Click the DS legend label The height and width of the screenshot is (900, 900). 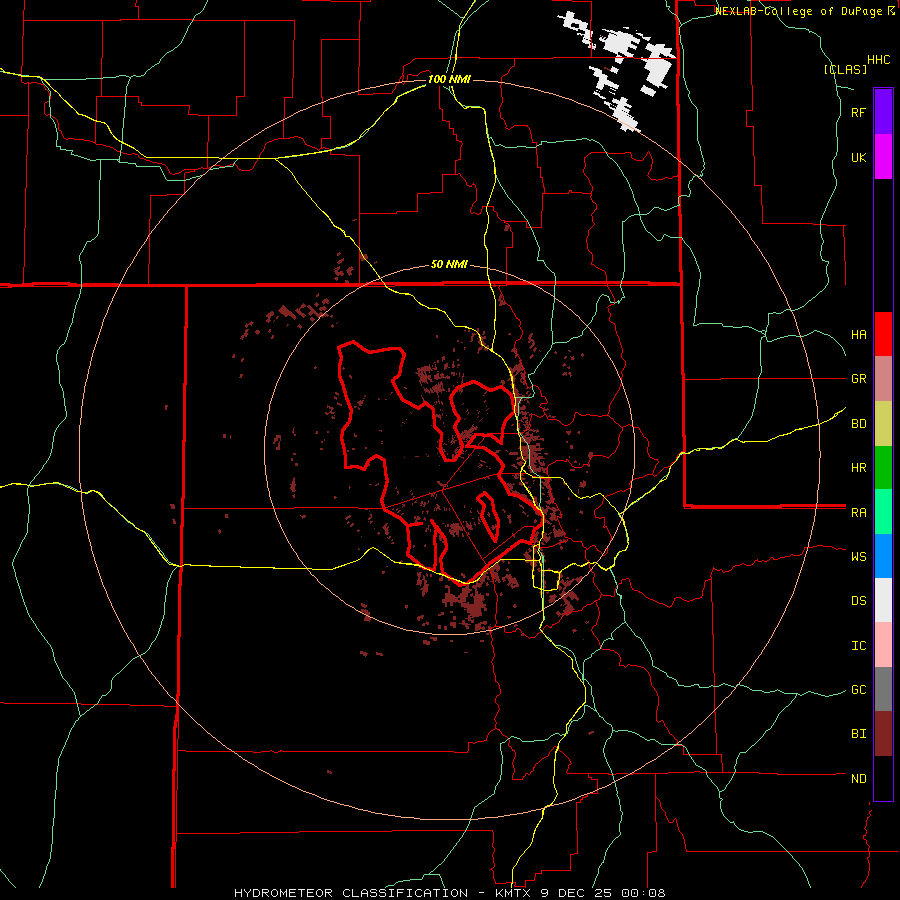tap(858, 601)
